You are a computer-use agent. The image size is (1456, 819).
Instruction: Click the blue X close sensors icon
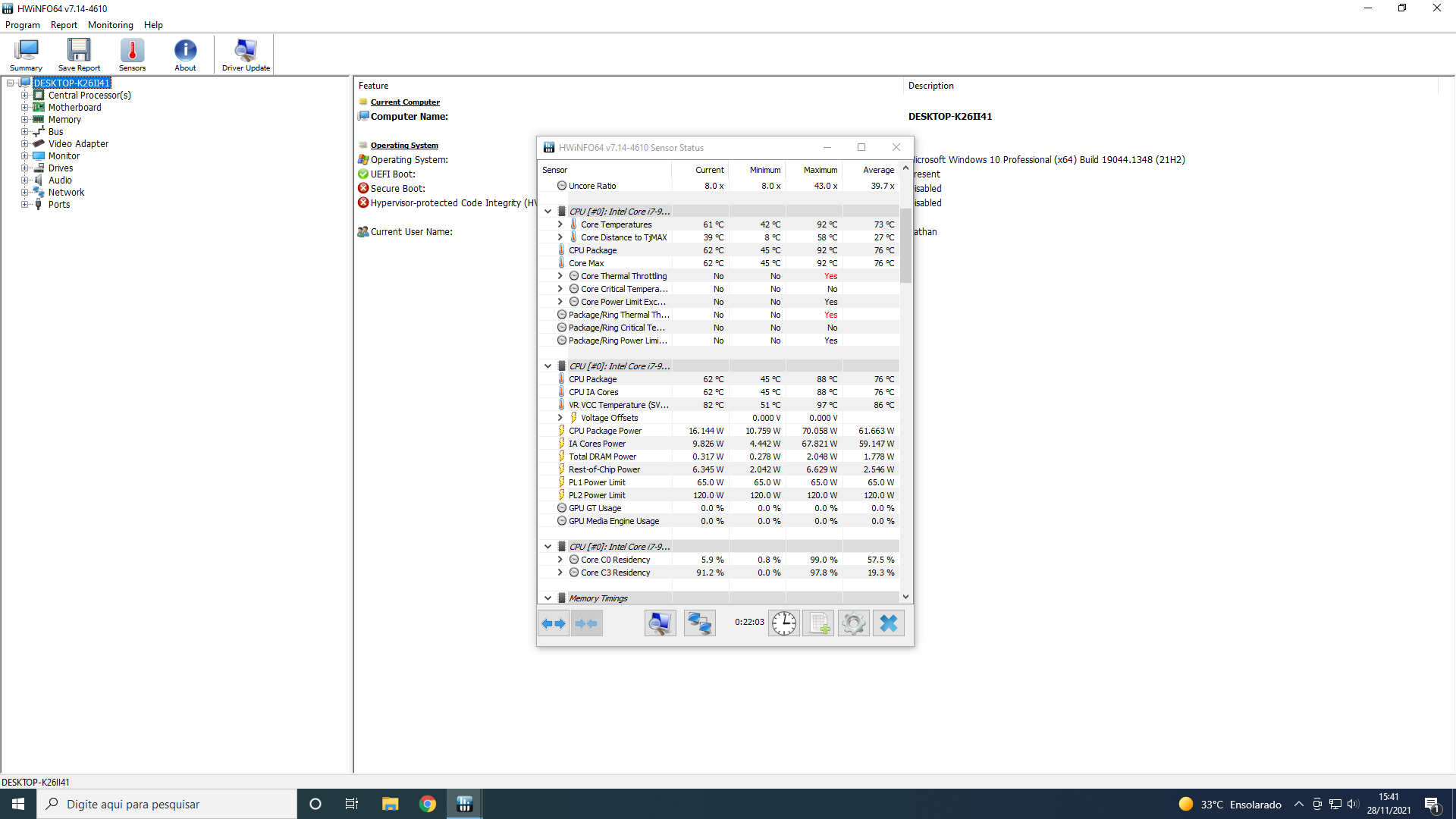pos(888,623)
